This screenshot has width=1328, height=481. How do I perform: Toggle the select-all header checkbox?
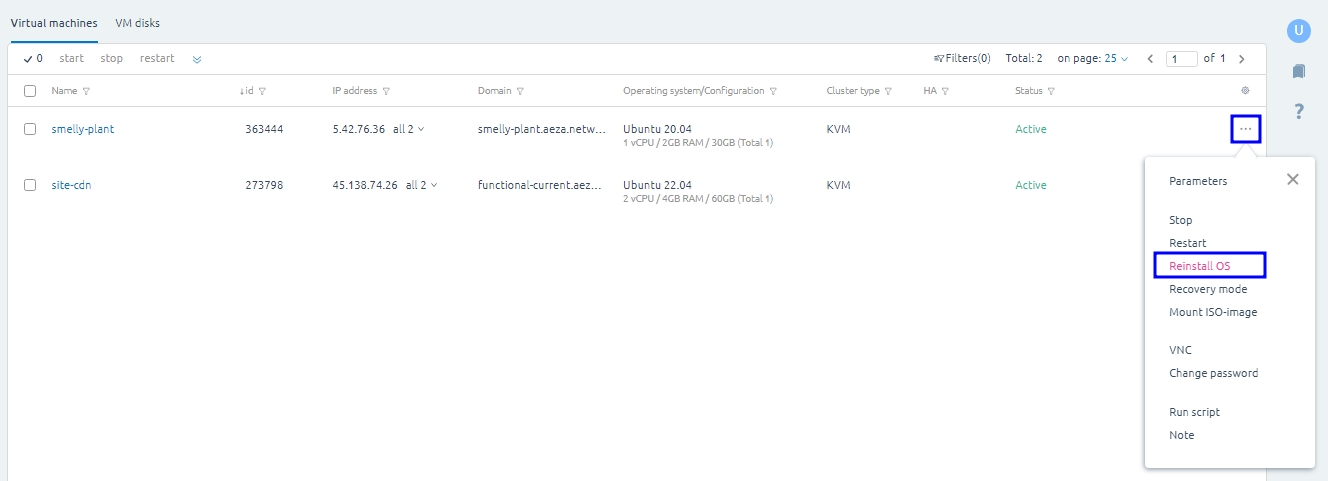pyautogui.click(x=30, y=91)
